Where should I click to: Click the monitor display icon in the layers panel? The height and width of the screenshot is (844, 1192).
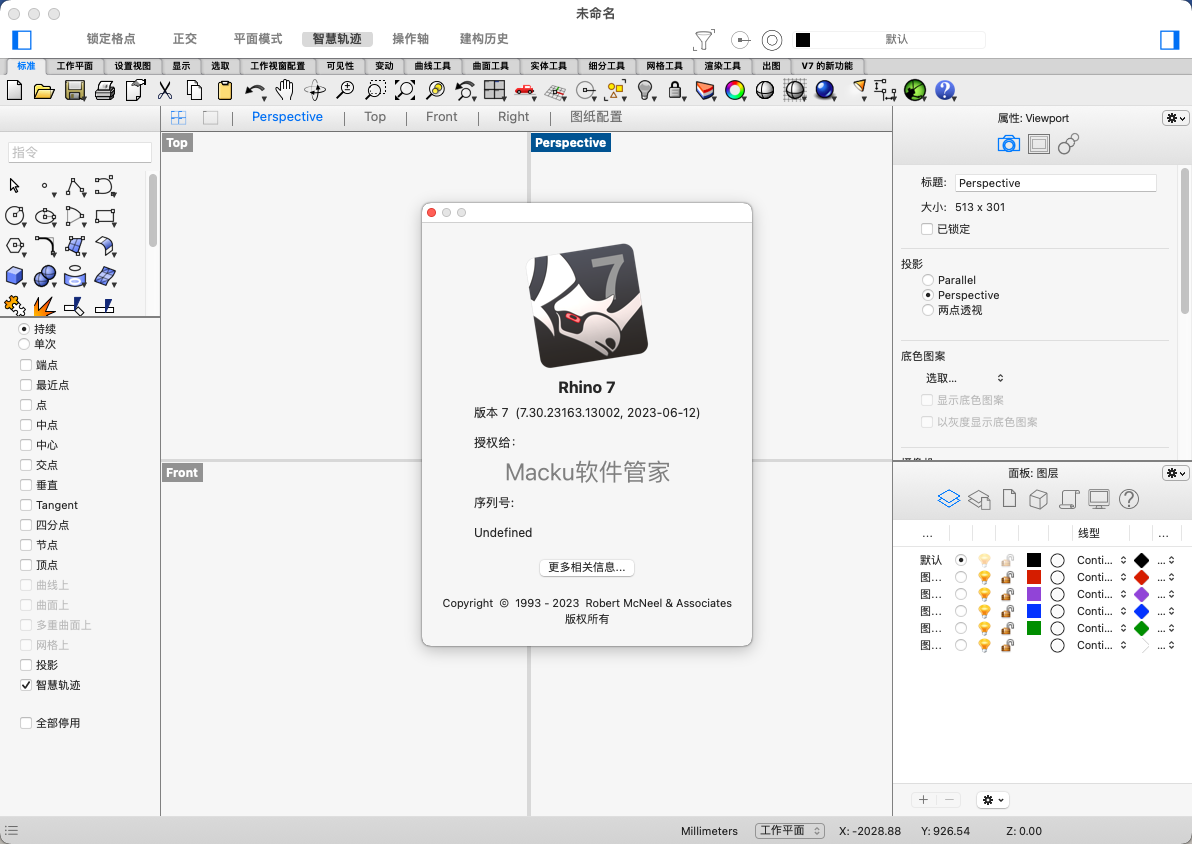tap(1098, 499)
